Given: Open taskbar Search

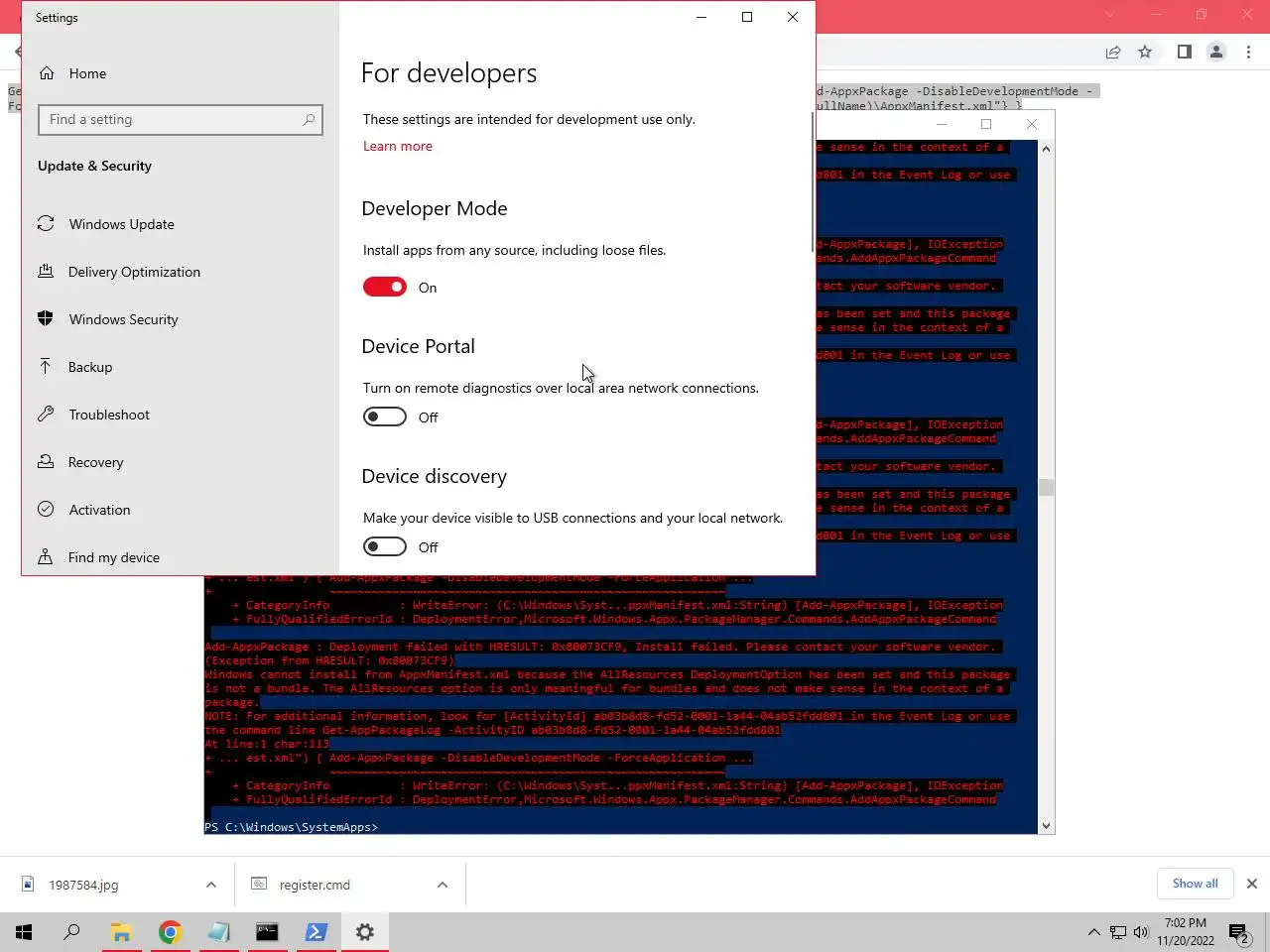Looking at the screenshot, I should [71, 932].
